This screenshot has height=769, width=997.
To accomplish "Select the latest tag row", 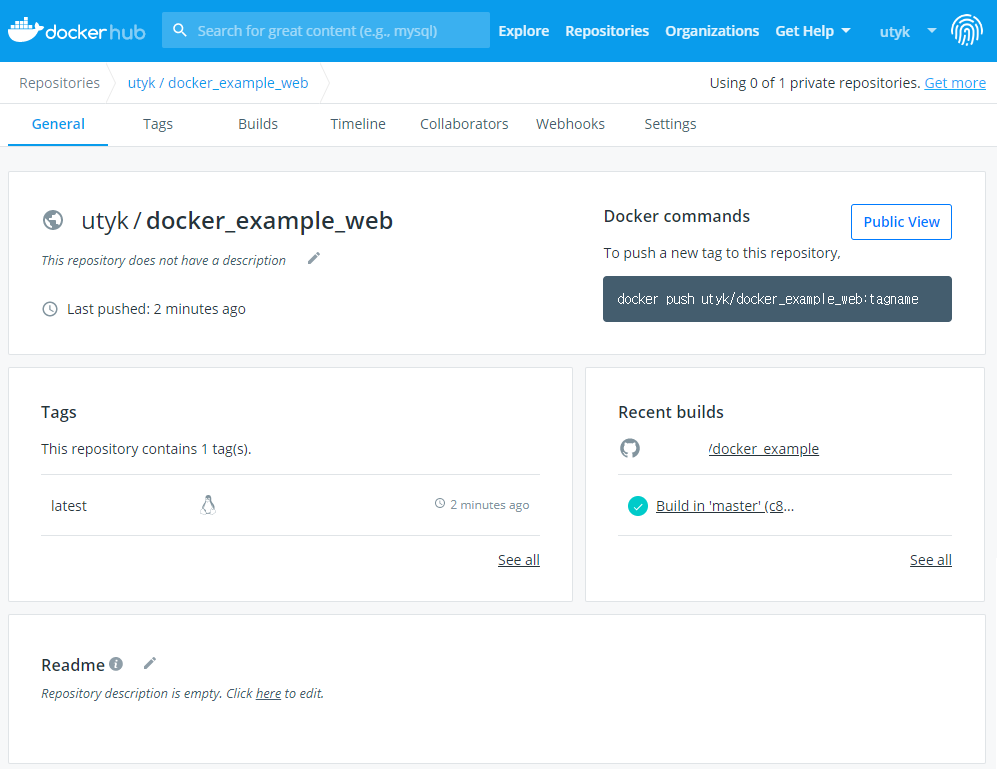I will [x=290, y=505].
